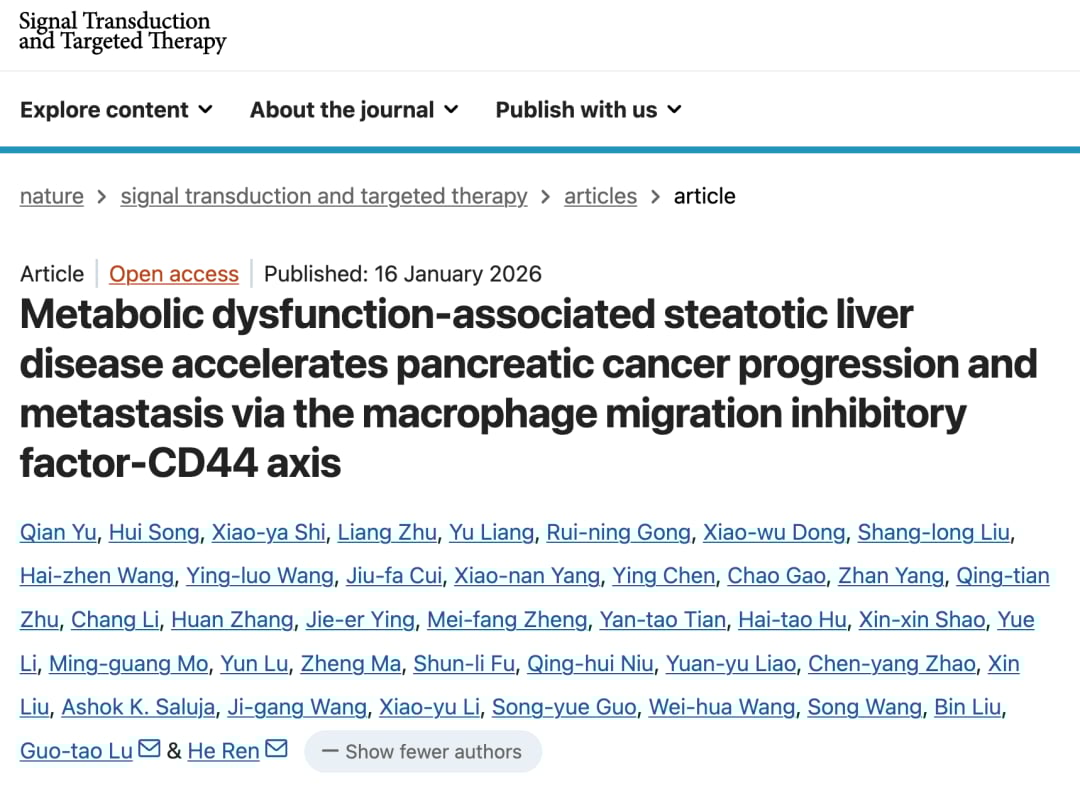Click author Shang-long Liu
This screenshot has height=788, width=1080.
pos(933,533)
